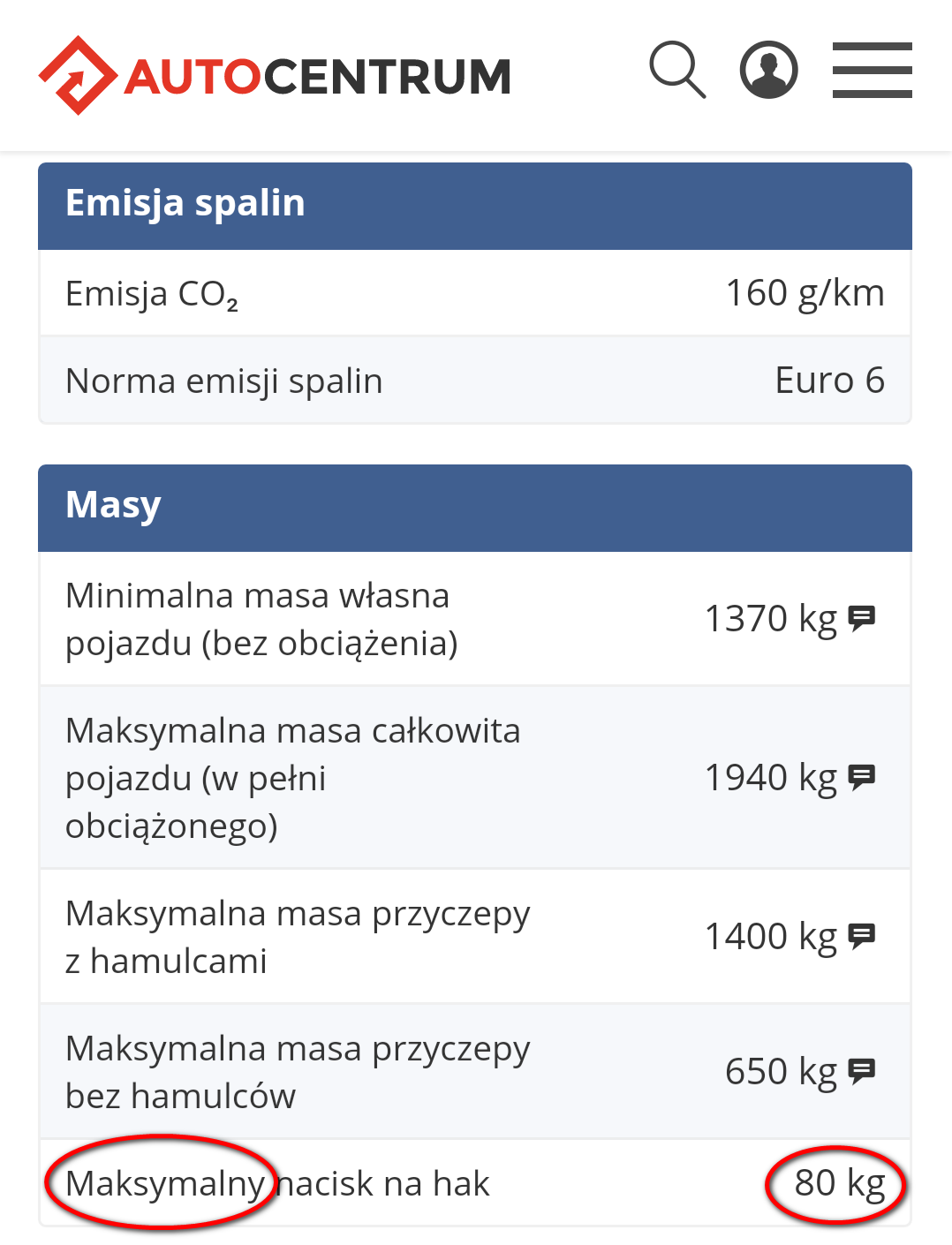Viewport: 952px width, 1245px height.
Task: Click the AutoCentrum logo
Action: click(x=275, y=75)
